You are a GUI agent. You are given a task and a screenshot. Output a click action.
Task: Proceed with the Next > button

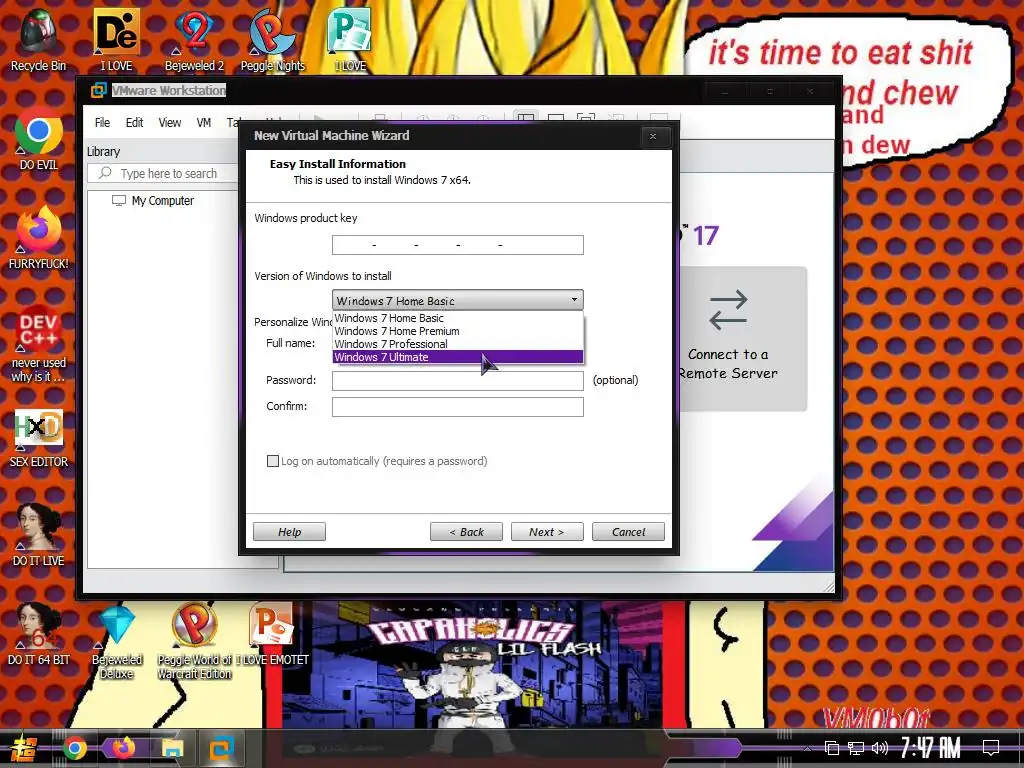coord(547,532)
